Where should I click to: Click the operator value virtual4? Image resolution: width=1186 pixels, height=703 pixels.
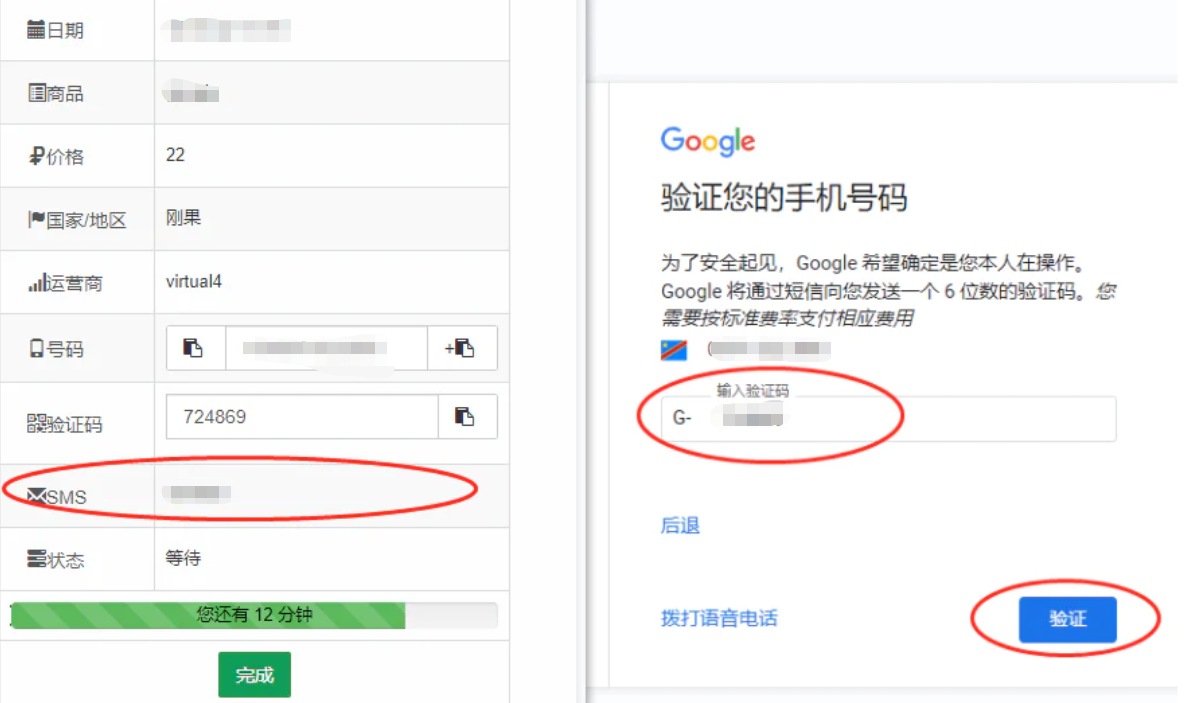point(194,282)
